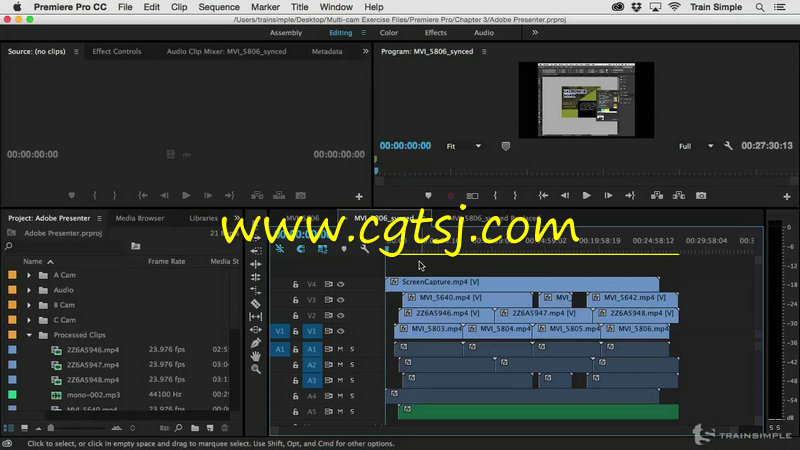Expand the A Cam bin
This screenshot has height=450, width=800.
pos(29,275)
